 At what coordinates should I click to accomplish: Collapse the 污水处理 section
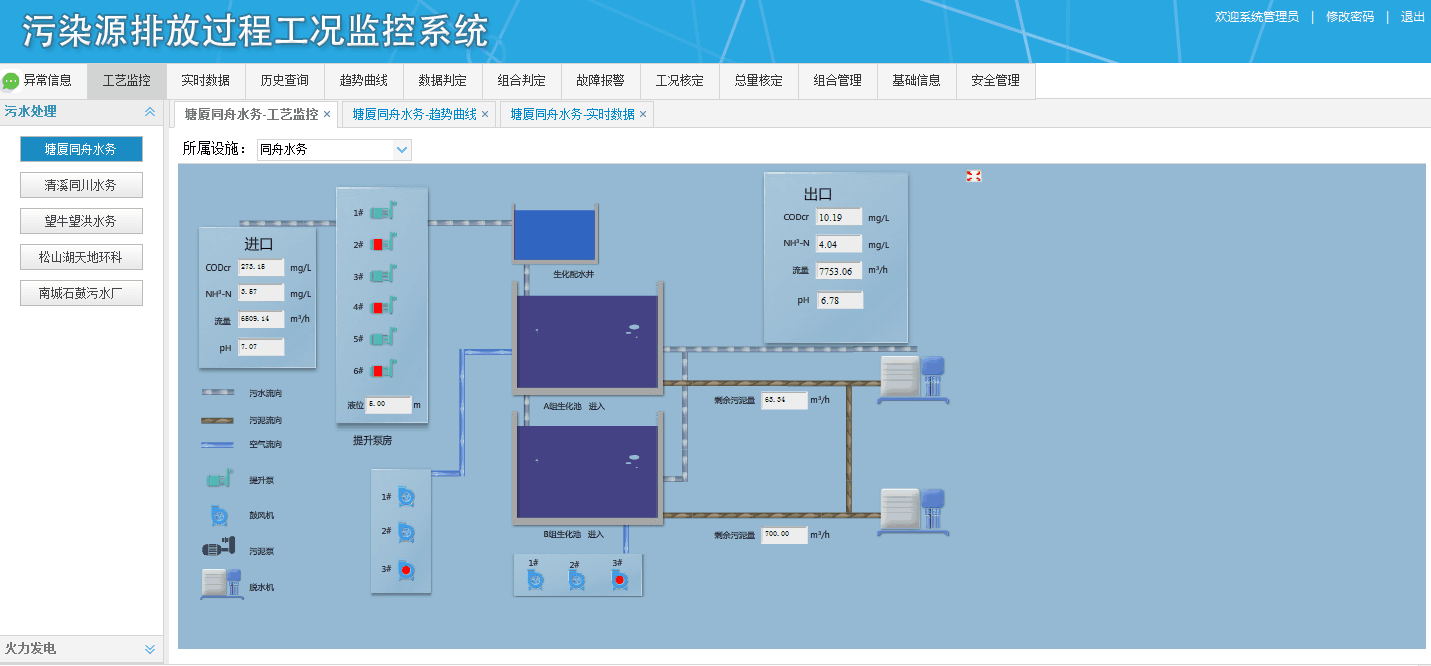[x=151, y=112]
